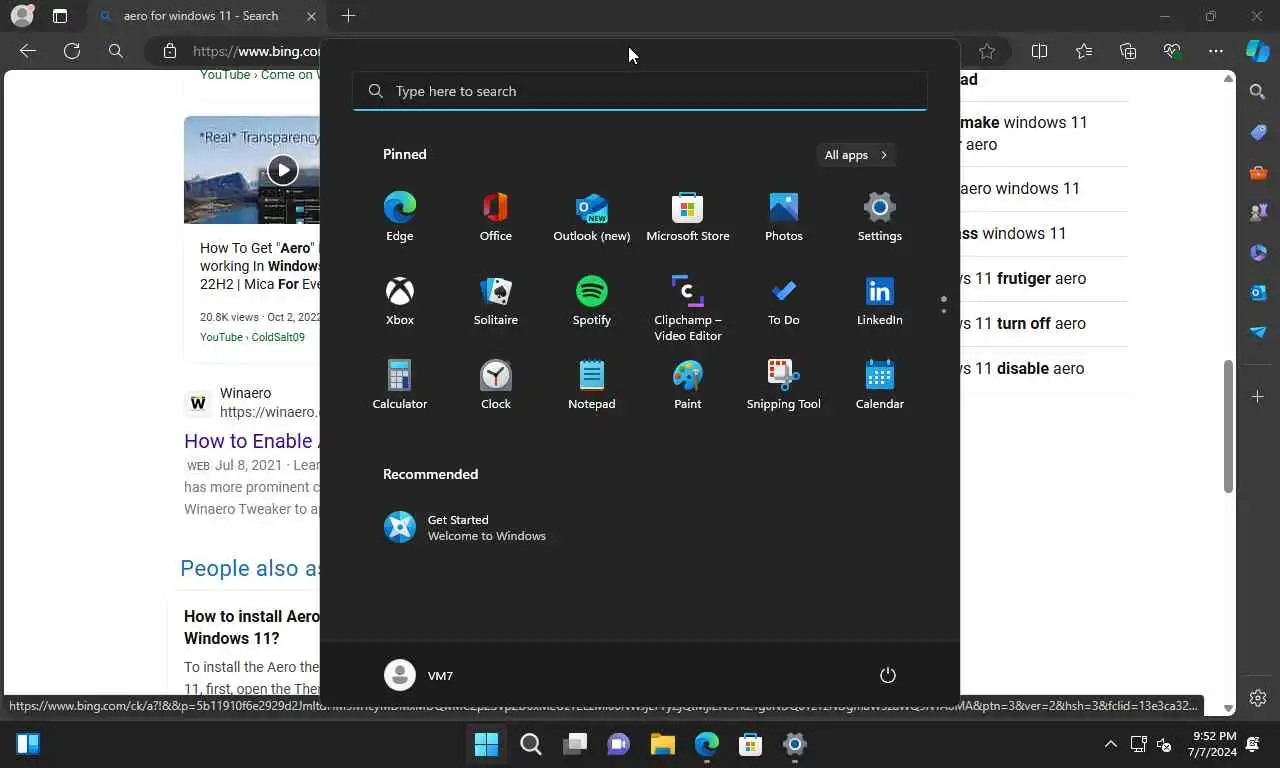
Task: Open Microsoft Store pinned app
Action: coord(688,217)
